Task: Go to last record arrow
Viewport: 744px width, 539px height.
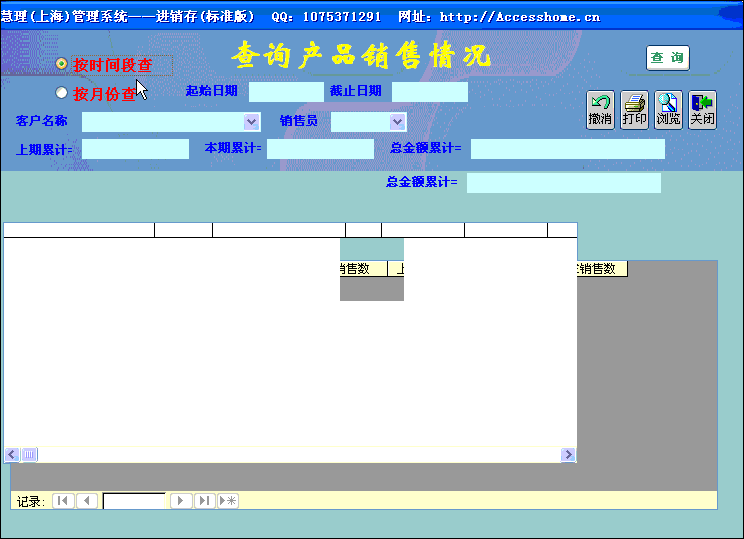Action: 205,501
